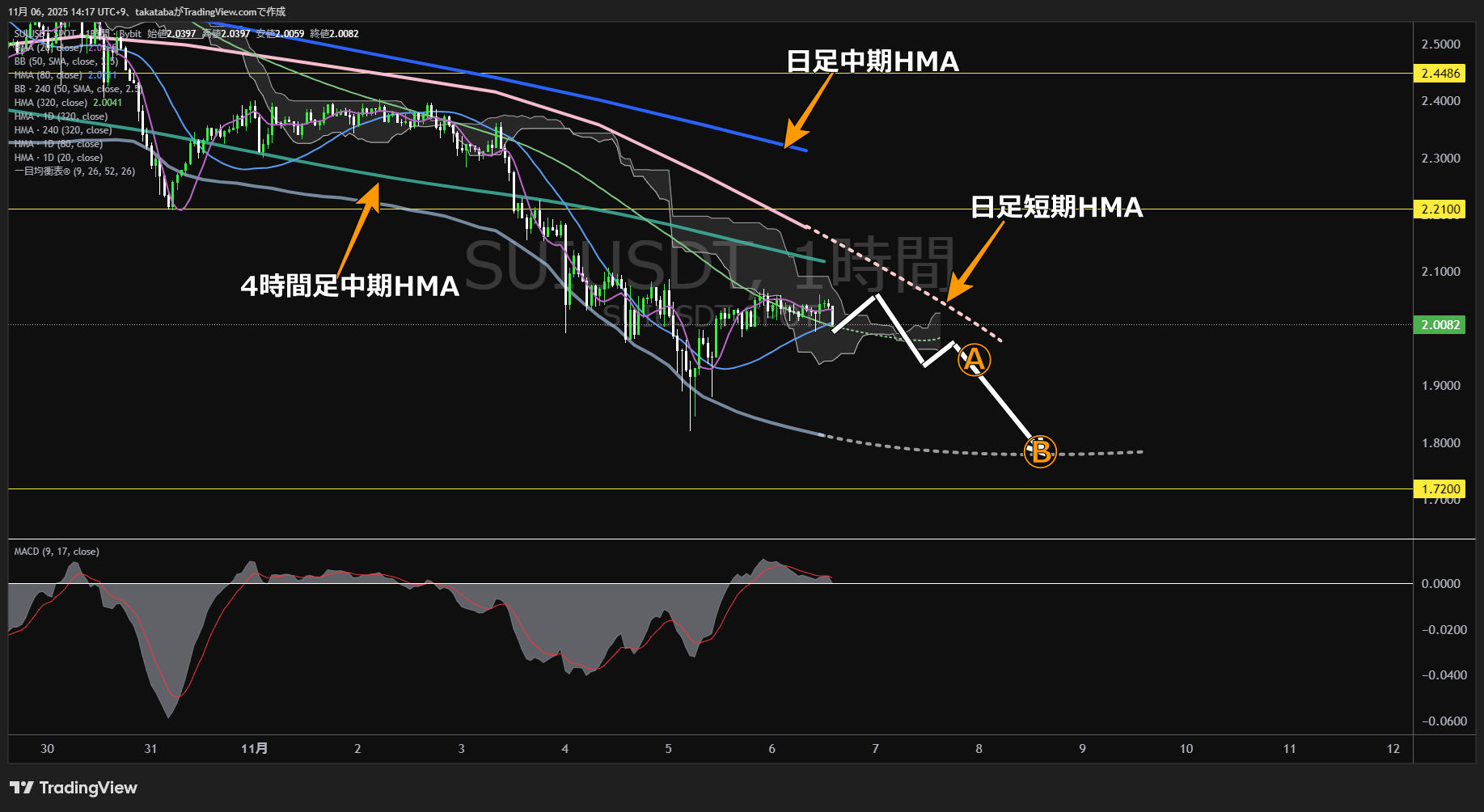Click the 日足中期HMA chart text label
This screenshot has width=1484, height=812.
(x=873, y=61)
